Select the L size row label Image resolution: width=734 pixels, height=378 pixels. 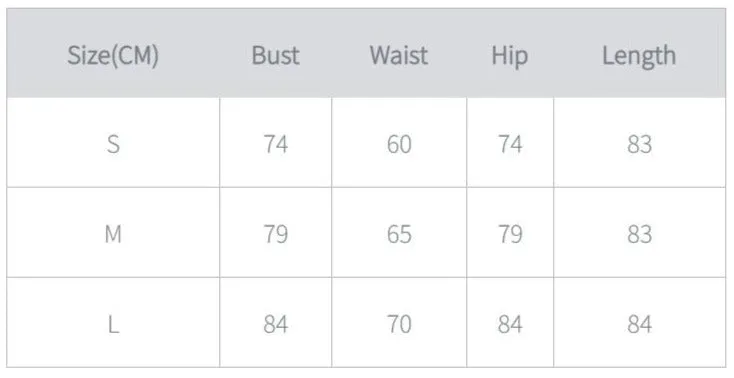point(113,324)
